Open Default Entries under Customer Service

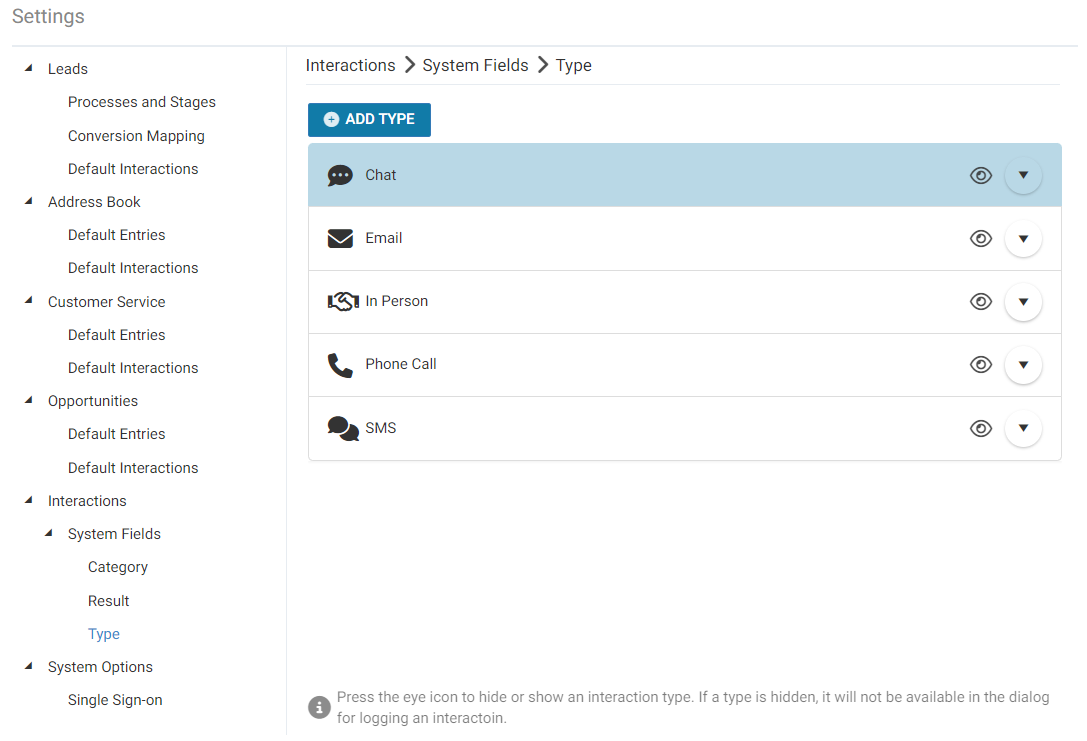[116, 335]
